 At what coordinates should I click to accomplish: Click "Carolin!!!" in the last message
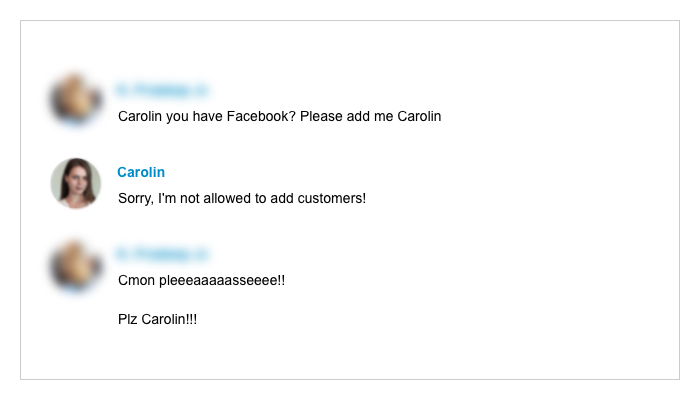click(x=169, y=320)
